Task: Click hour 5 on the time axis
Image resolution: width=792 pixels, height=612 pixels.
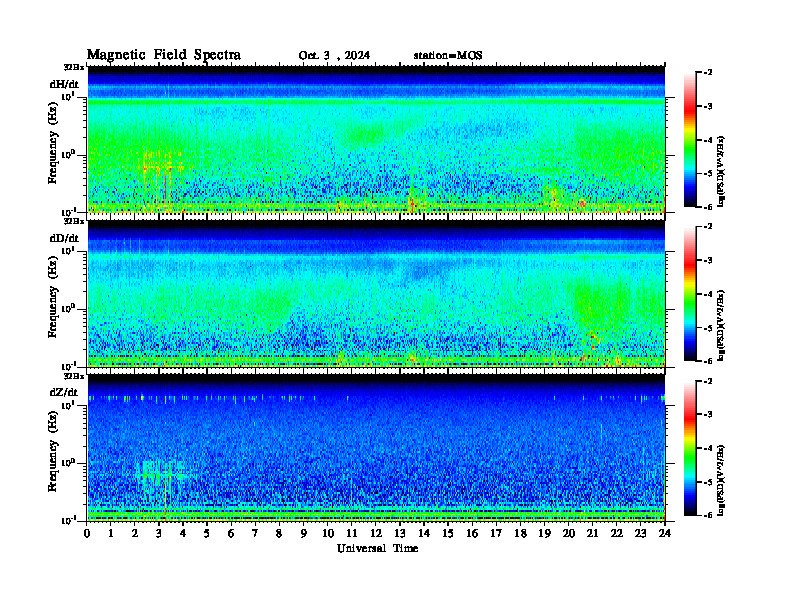Action: [207, 533]
